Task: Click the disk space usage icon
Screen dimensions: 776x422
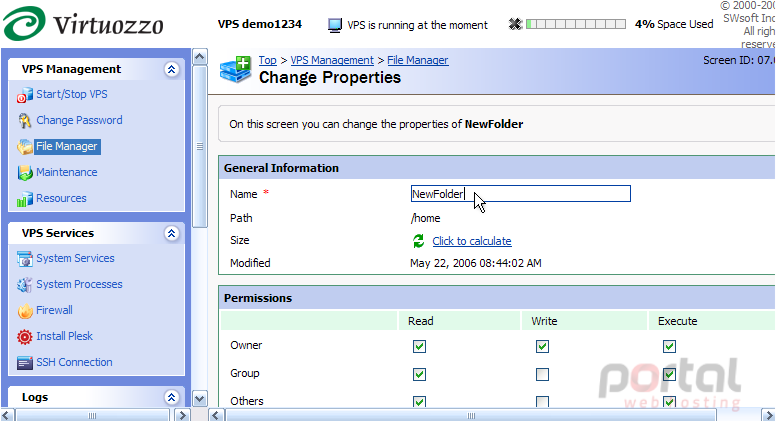Action: (x=515, y=24)
